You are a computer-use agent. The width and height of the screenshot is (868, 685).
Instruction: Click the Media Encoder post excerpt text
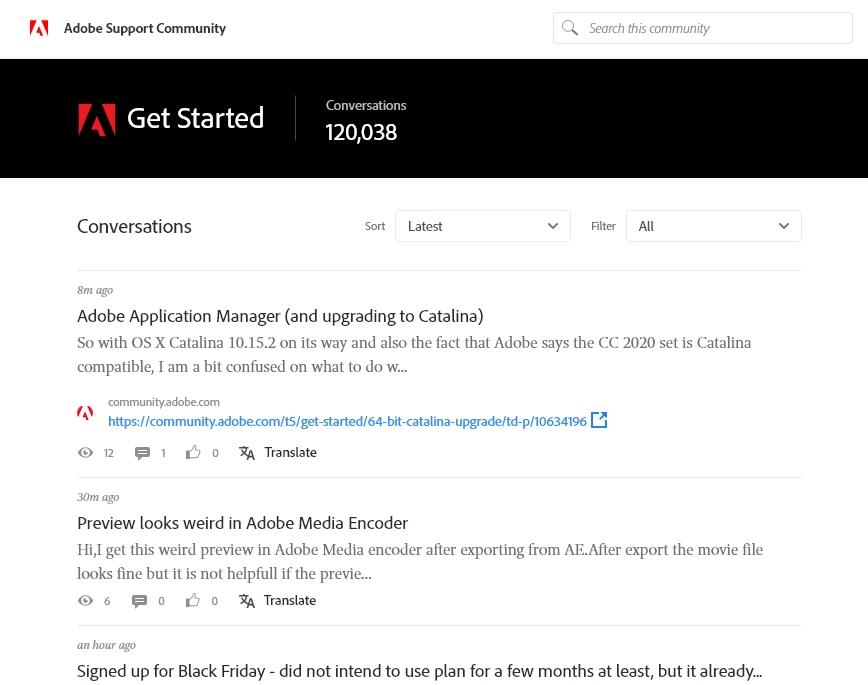[x=420, y=562]
